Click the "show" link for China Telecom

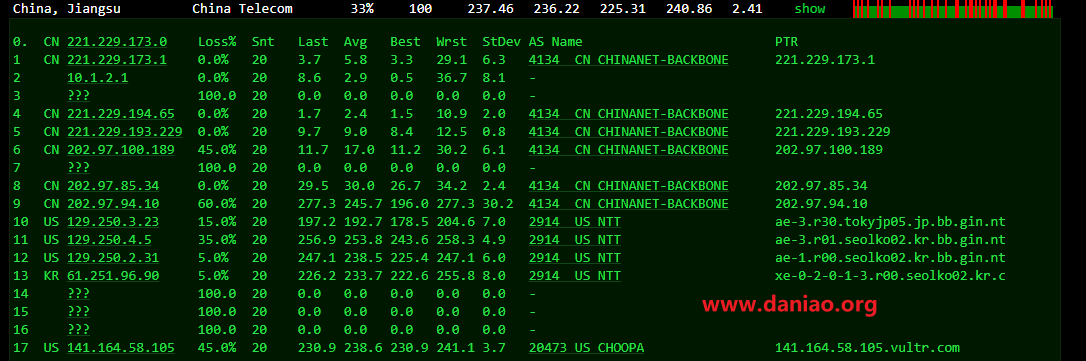(810, 9)
